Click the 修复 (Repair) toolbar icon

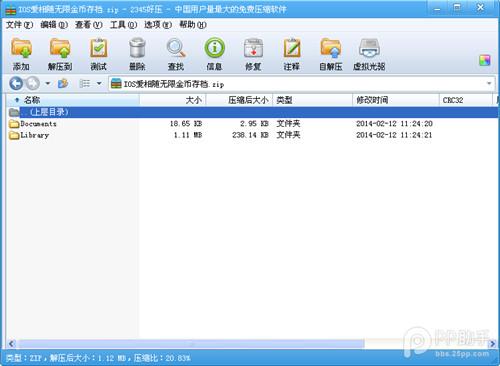pyautogui.click(x=253, y=49)
